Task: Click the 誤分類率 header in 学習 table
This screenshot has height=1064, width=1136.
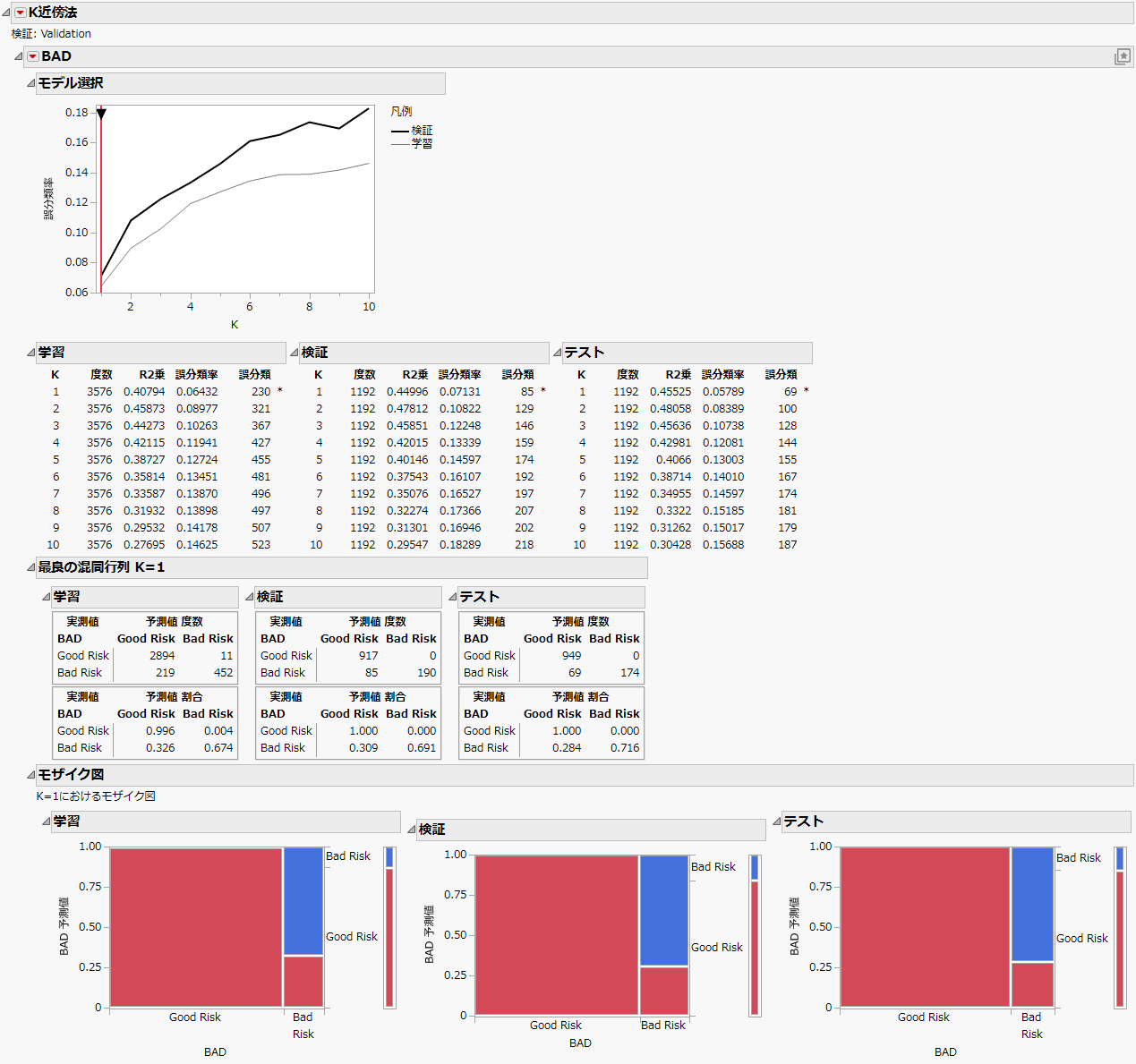Action: pyautogui.click(x=197, y=375)
